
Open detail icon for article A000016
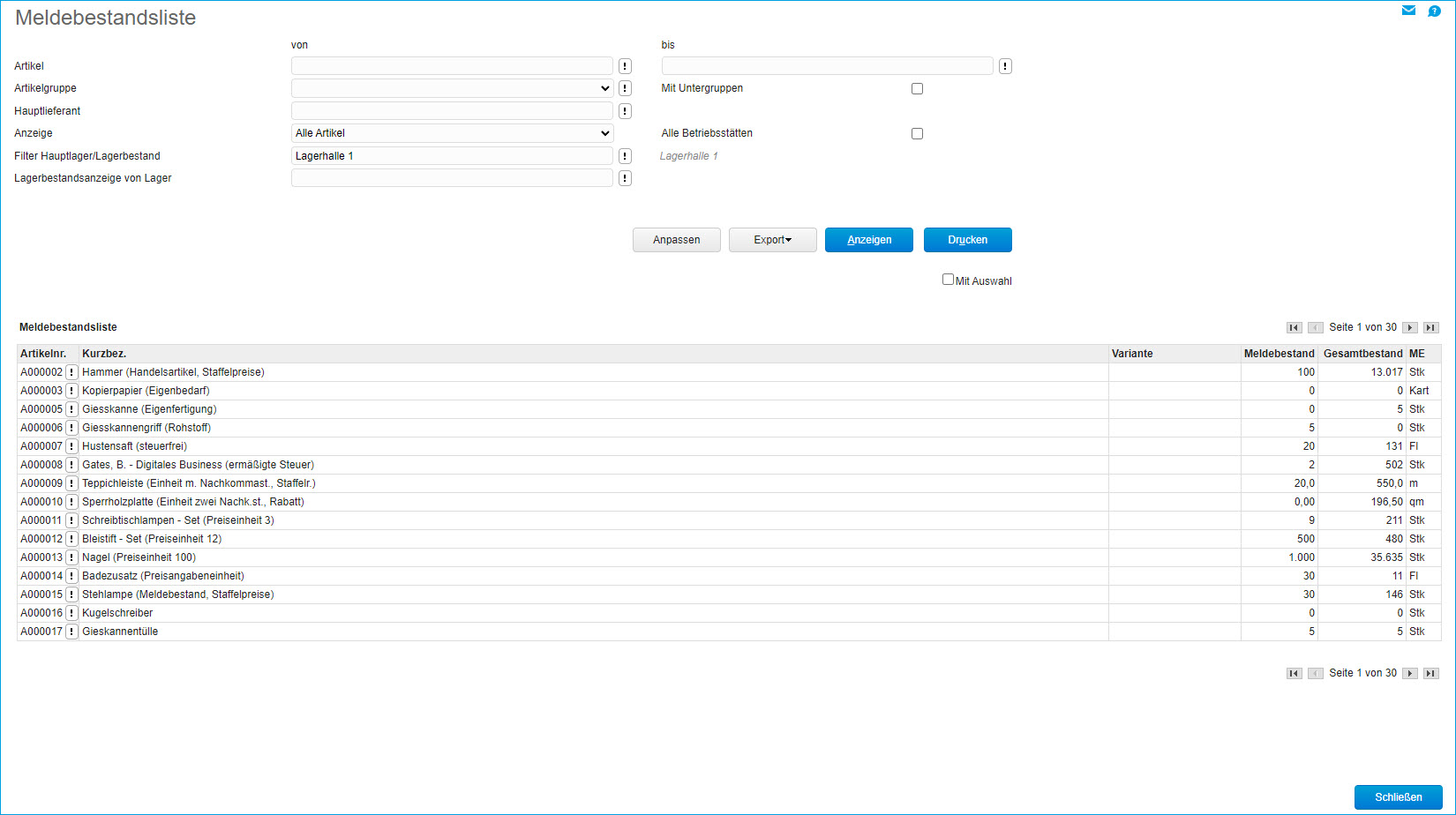72,613
